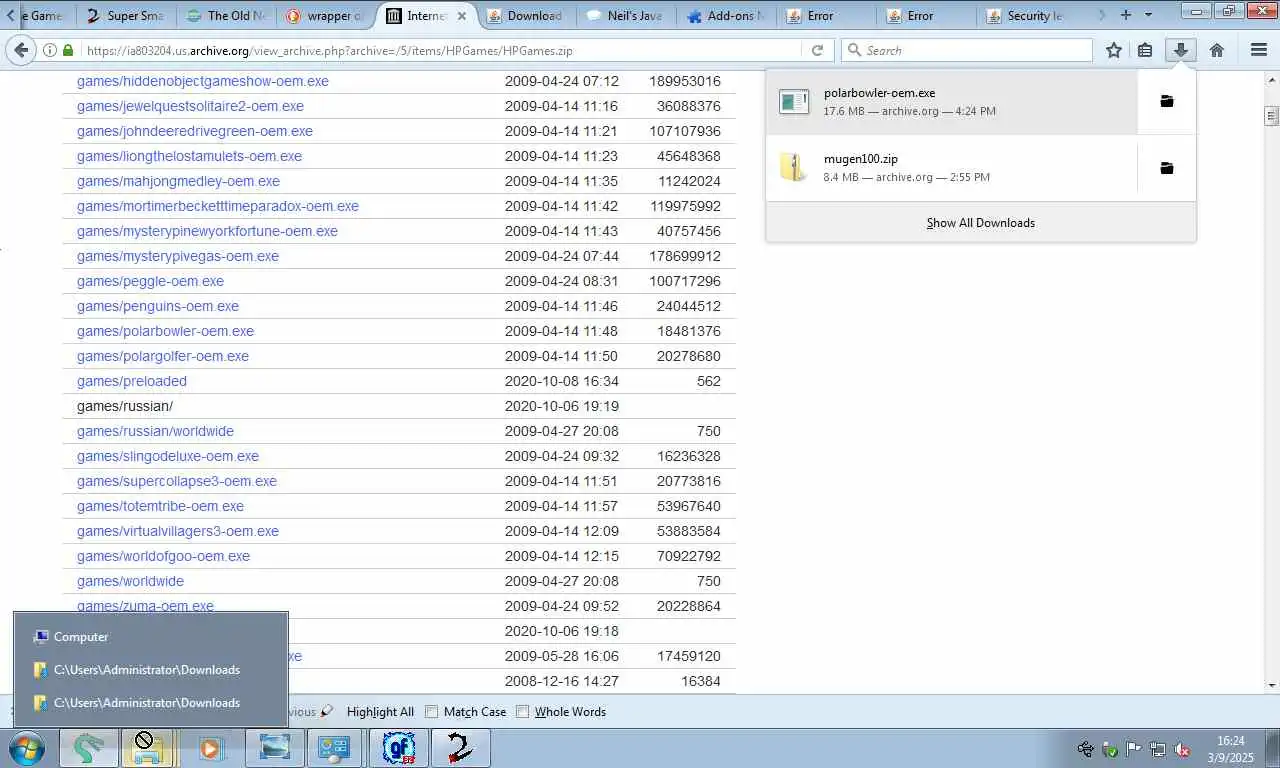
Task: Open games/peggle-oem.exe link
Action: point(150,281)
